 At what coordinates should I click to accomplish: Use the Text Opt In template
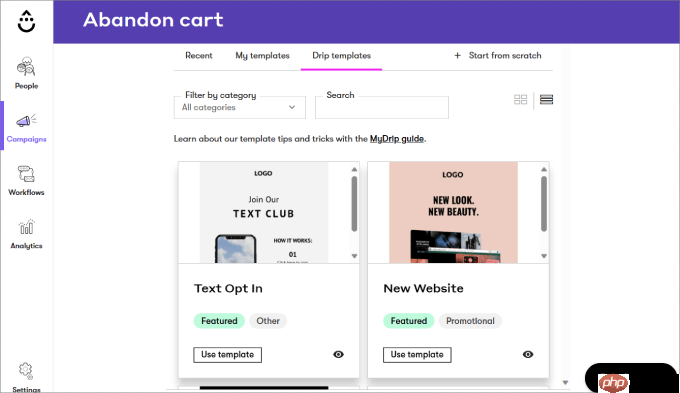click(x=228, y=355)
